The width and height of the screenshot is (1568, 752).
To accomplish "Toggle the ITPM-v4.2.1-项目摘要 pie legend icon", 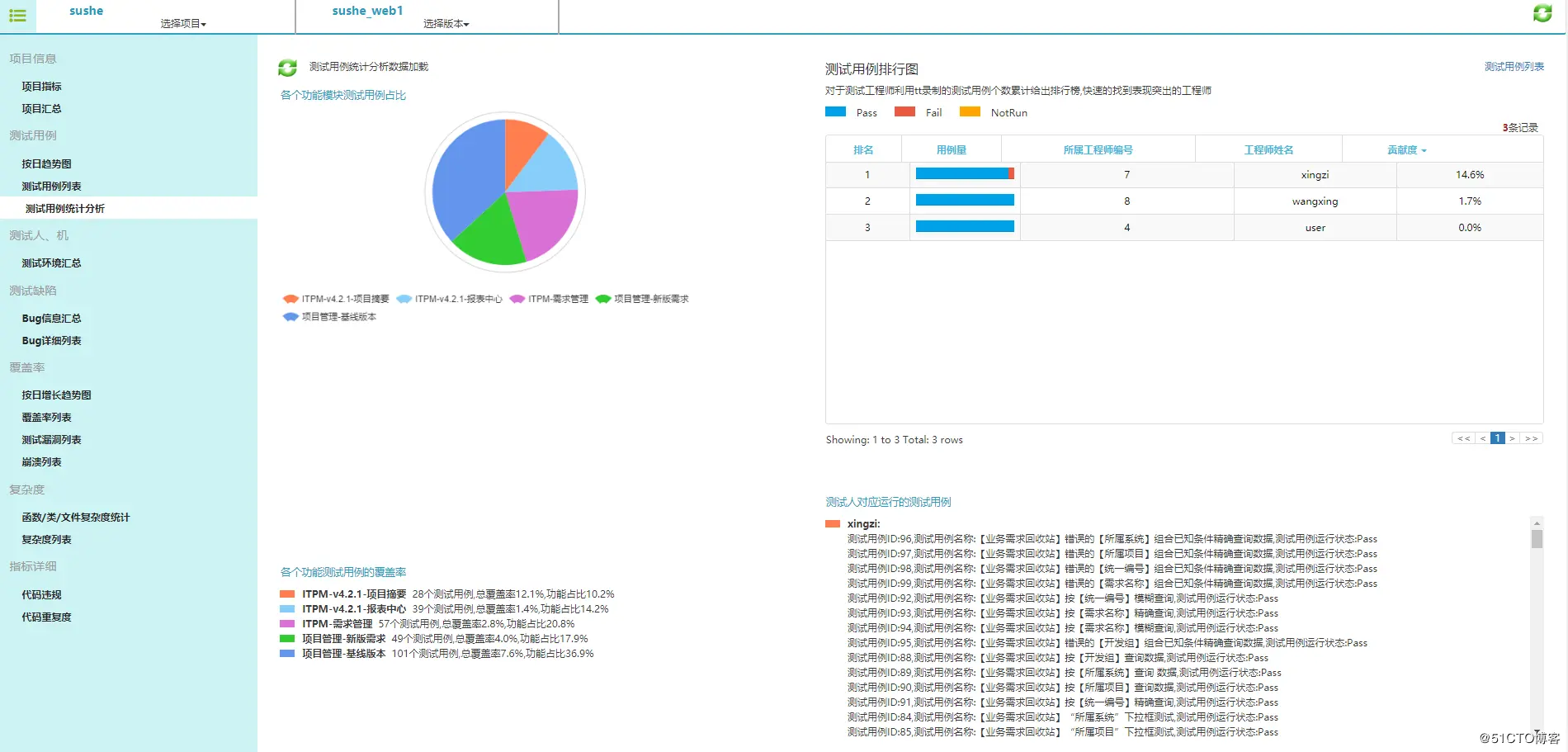I will (290, 299).
